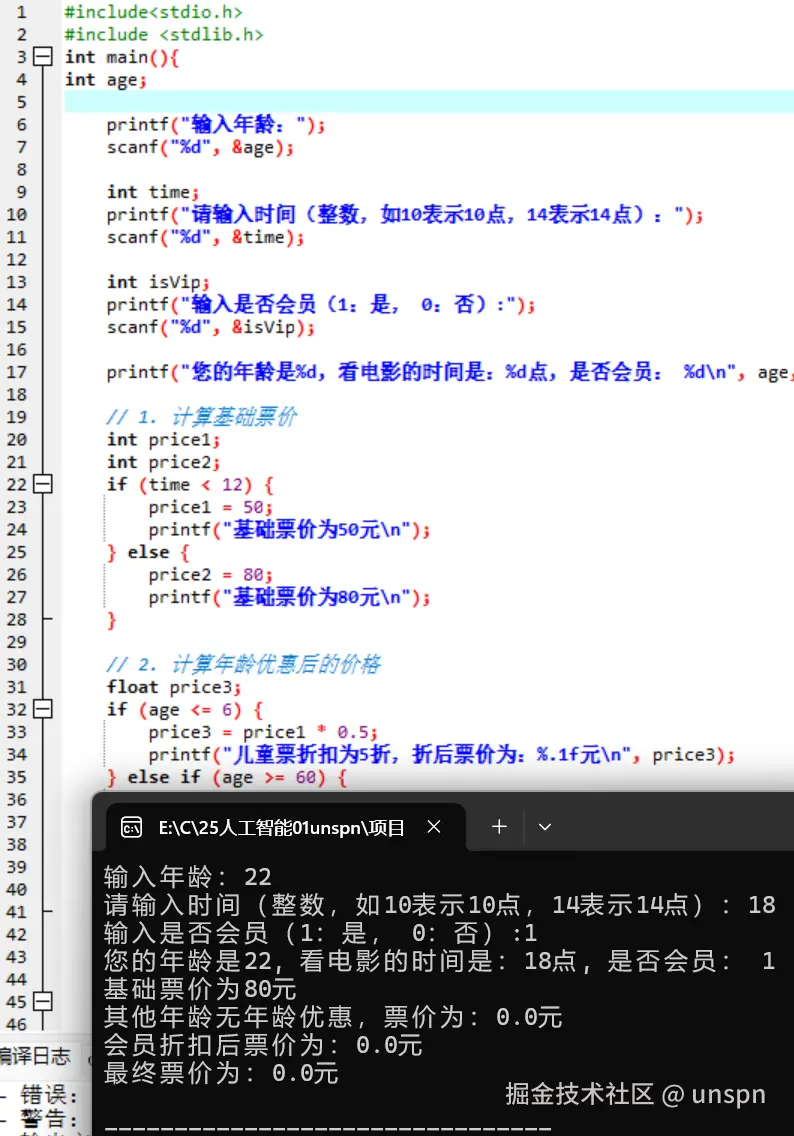Click line number 1 in the gutter
This screenshot has width=794, height=1136.
(x=21, y=12)
